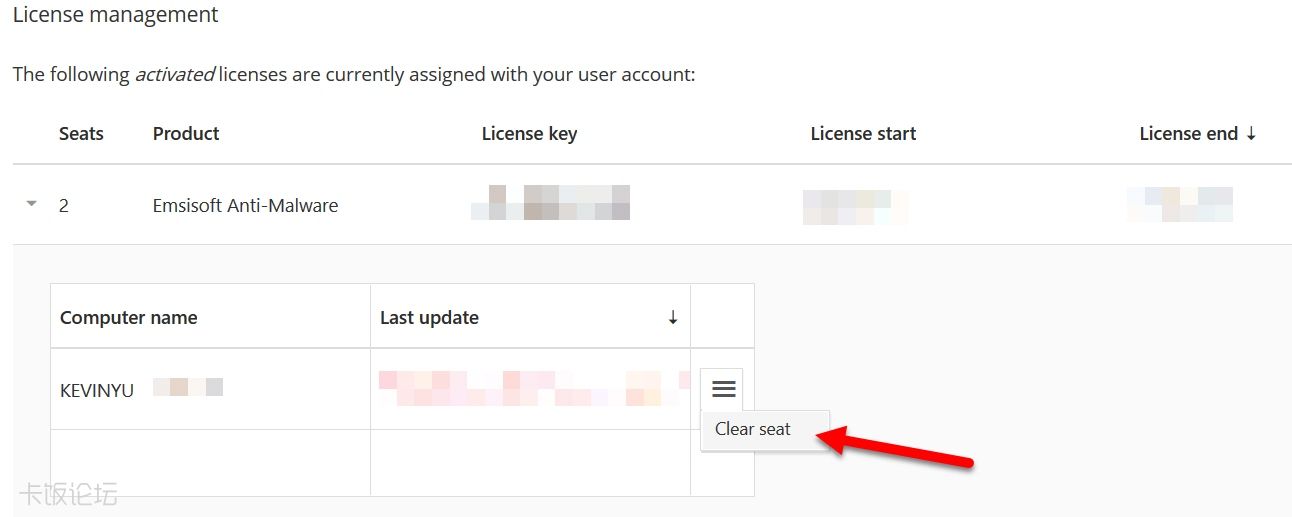Image resolution: width=1292 pixels, height=517 pixels.
Task: Click the Emsisoft Anti-Malware product name
Action: click(x=245, y=206)
